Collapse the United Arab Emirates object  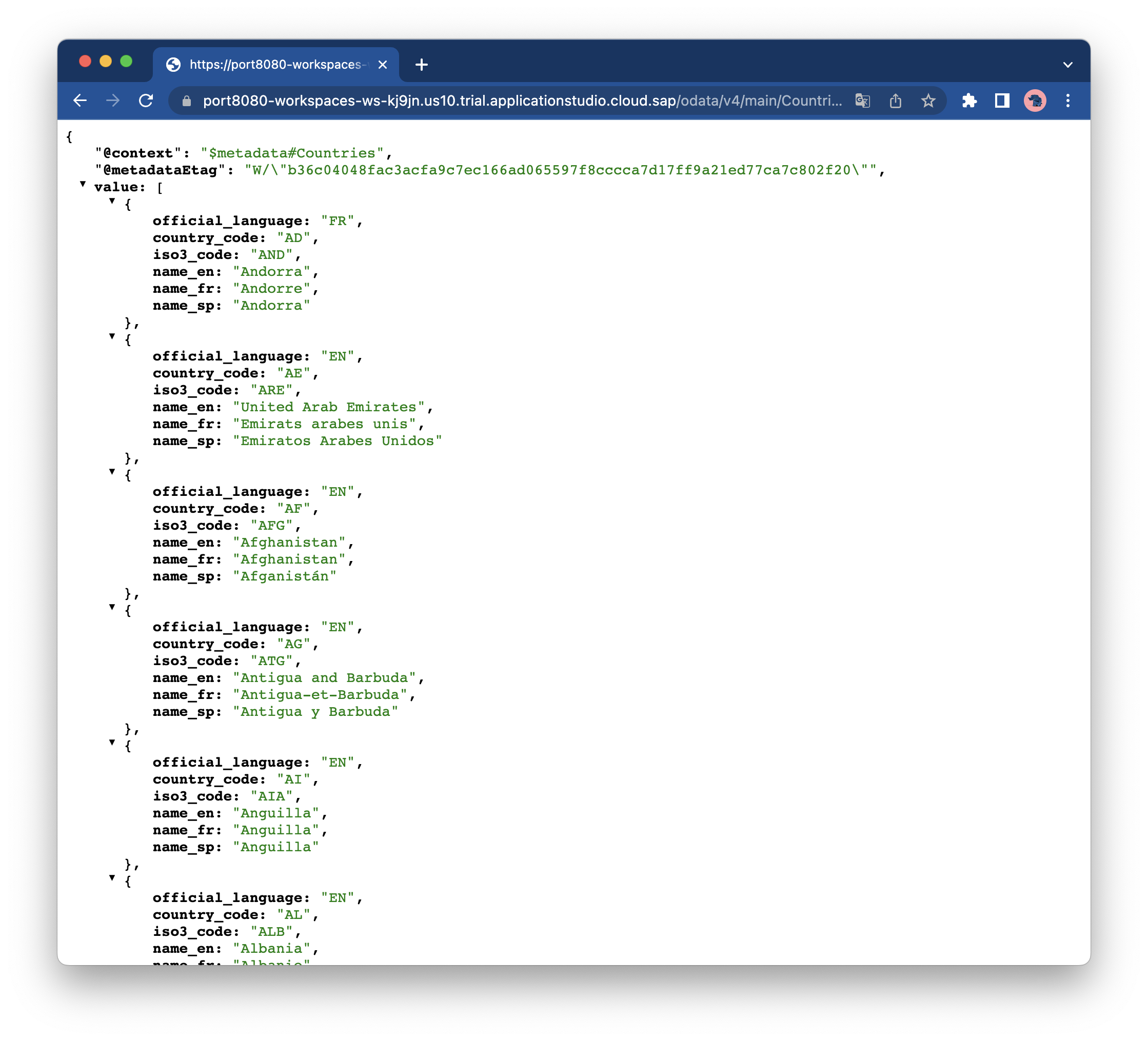click(x=112, y=336)
